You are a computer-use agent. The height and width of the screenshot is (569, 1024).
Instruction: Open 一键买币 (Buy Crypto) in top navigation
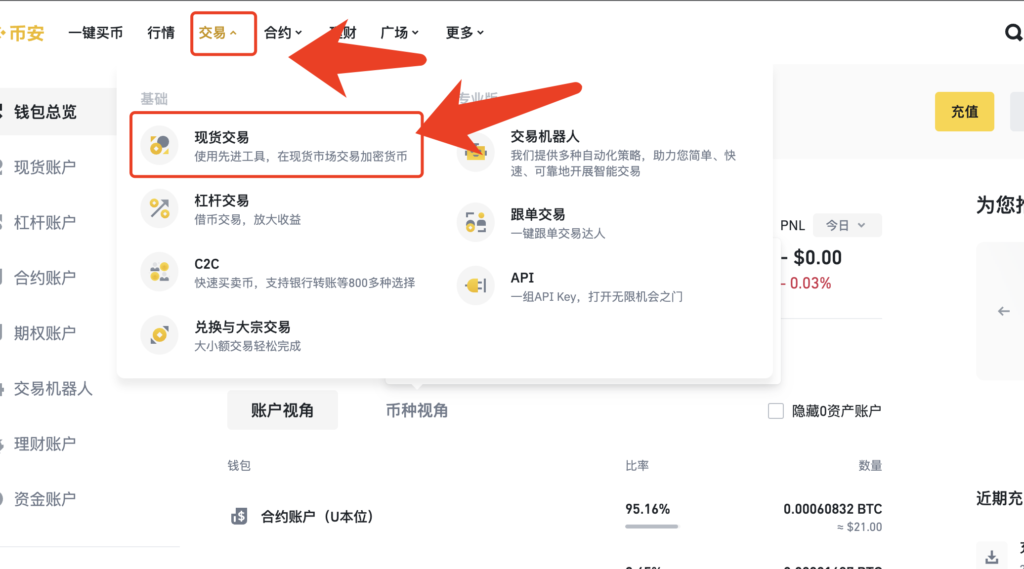pos(95,33)
